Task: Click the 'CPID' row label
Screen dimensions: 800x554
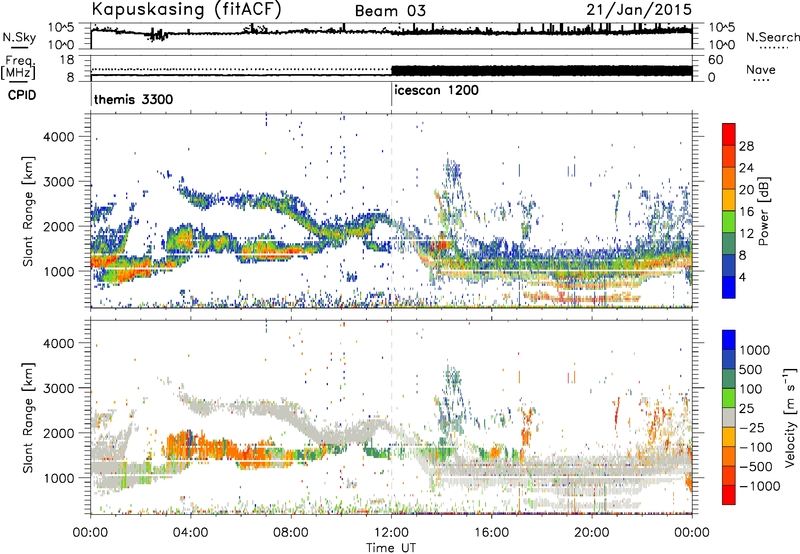Action: [x=22, y=95]
